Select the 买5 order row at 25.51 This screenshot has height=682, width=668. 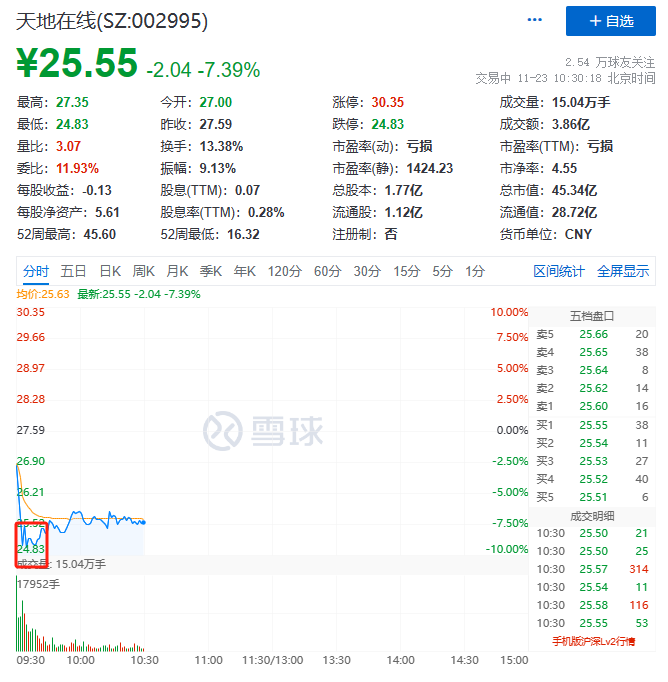coord(592,497)
